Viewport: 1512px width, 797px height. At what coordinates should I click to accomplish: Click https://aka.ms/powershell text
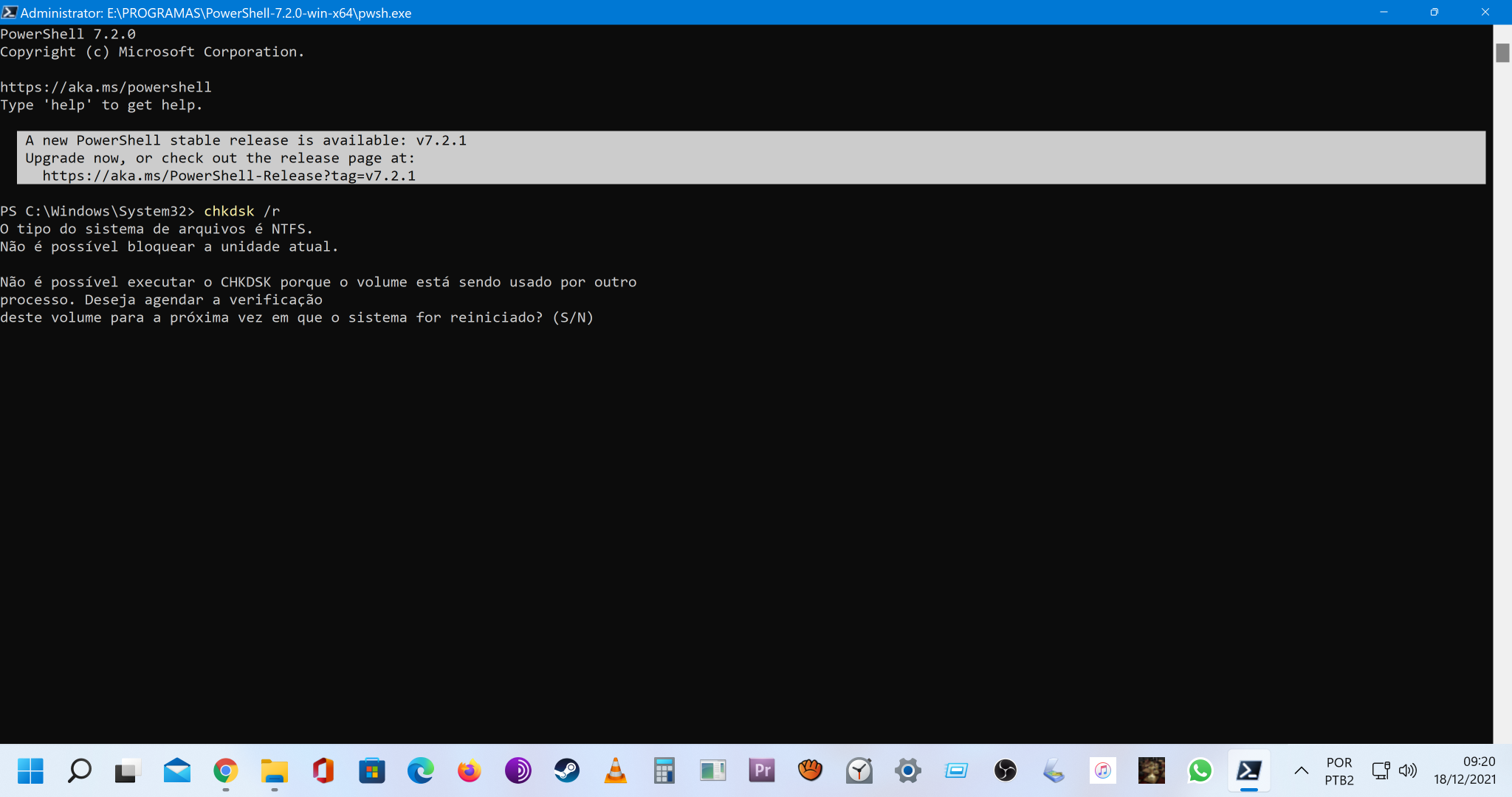pyautogui.click(x=106, y=87)
